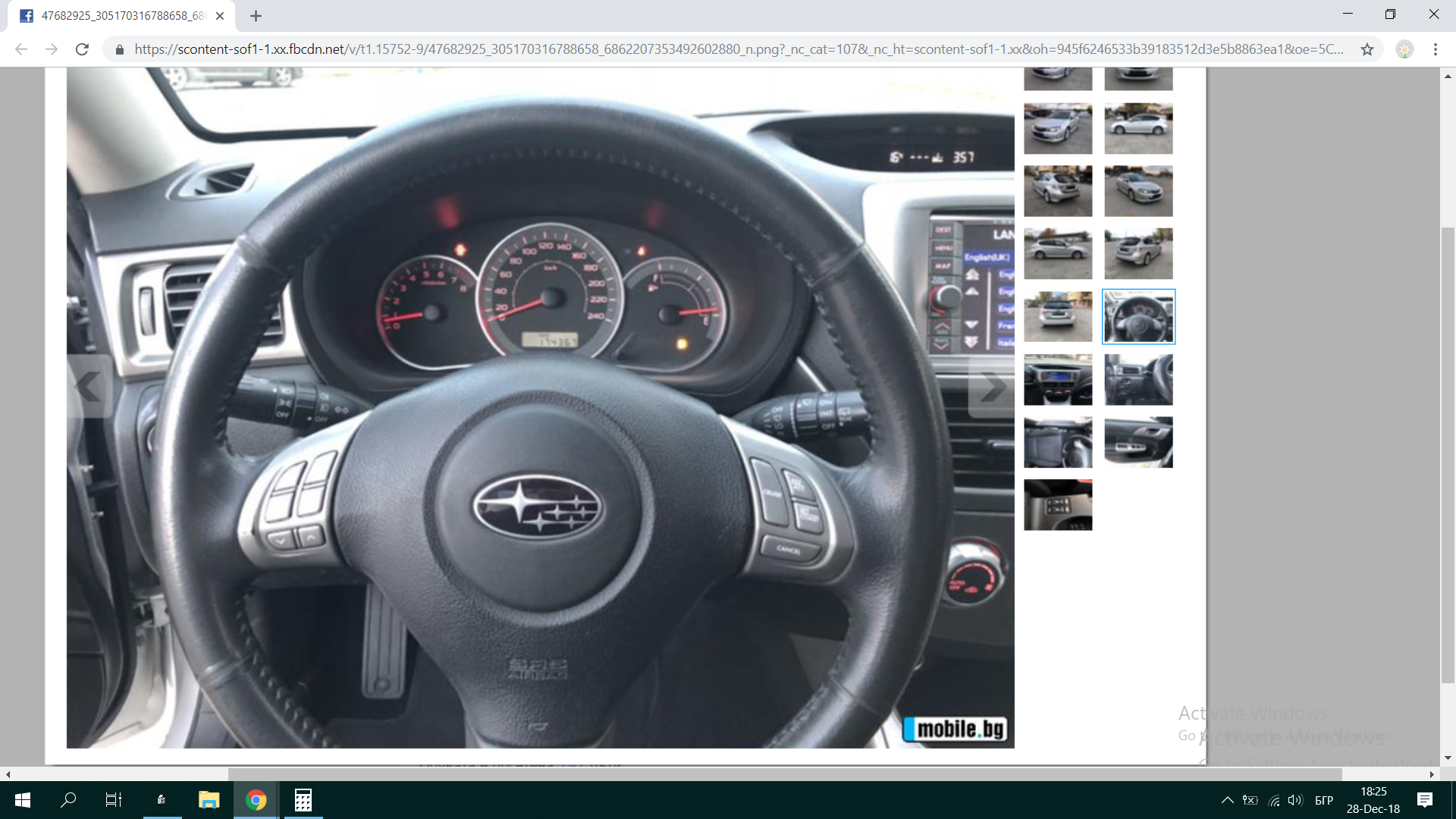Click the address bar URL
The width and height of the screenshot is (1456, 819).
pyautogui.click(x=739, y=49)
